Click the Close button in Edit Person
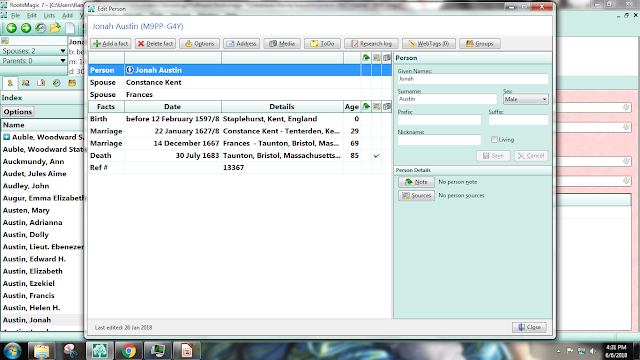640x360 pixels. (529, 327)
